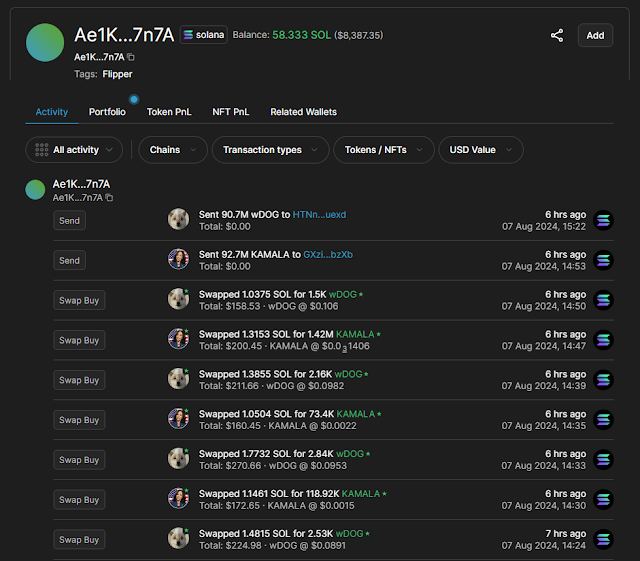Click Solana explorer icon for 14:24 transaction
Screen dimensions: 640x561
[x=603, y=539]
